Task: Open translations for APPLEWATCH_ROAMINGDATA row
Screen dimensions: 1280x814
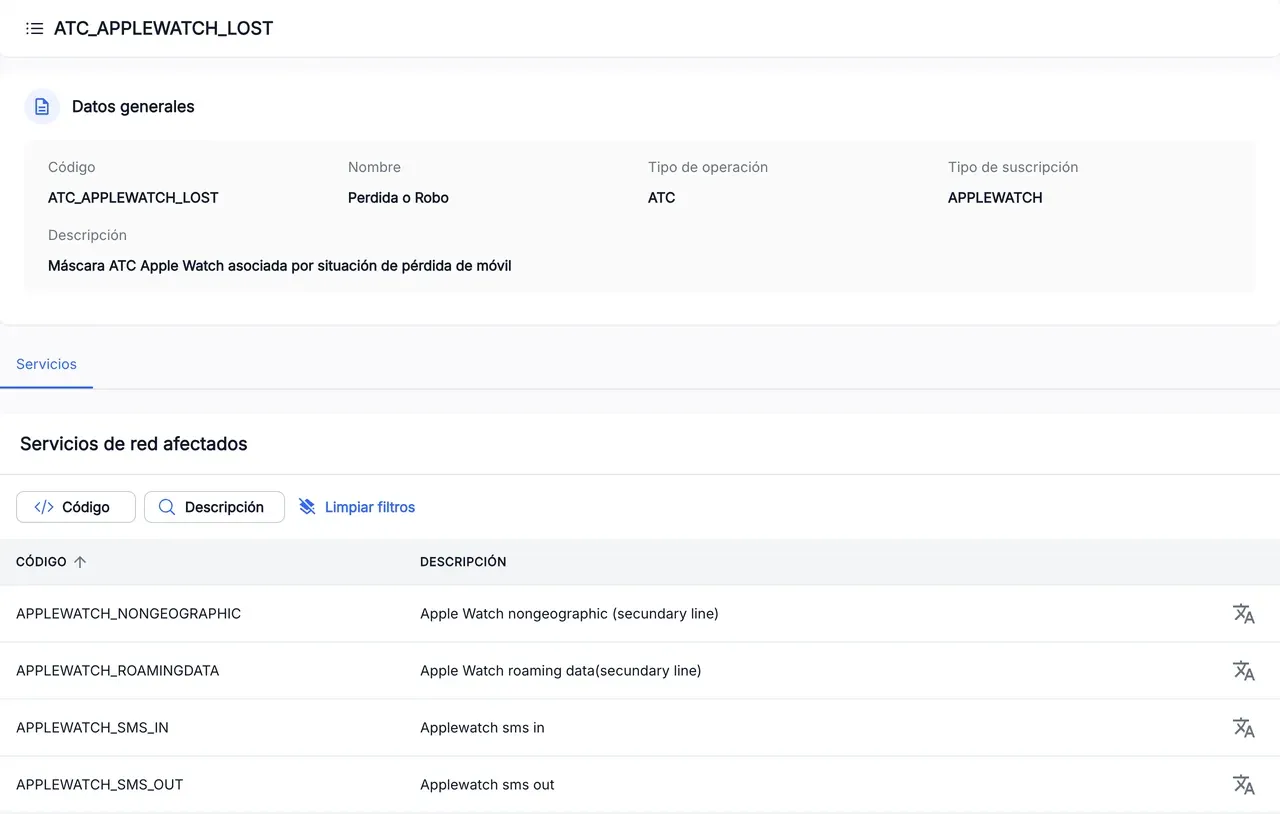Action: [1243, 671]
